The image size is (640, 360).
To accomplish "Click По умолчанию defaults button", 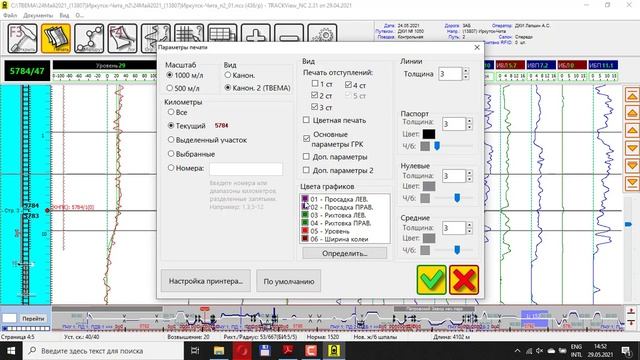I will click(289, 281).
